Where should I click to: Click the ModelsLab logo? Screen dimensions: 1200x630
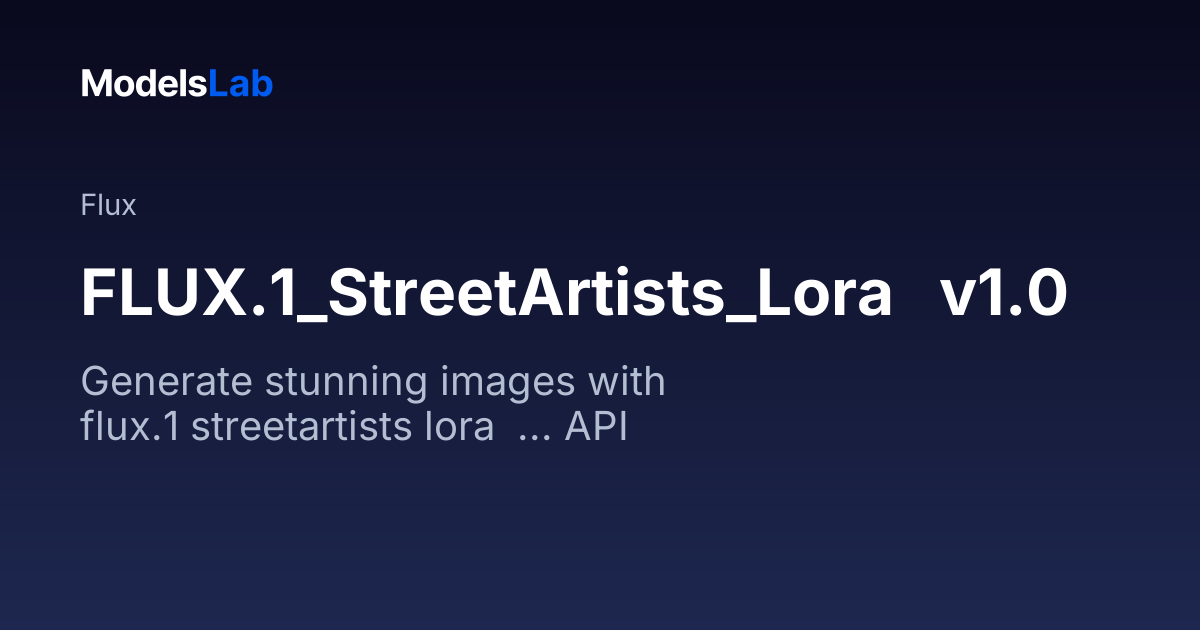(176, 84)
